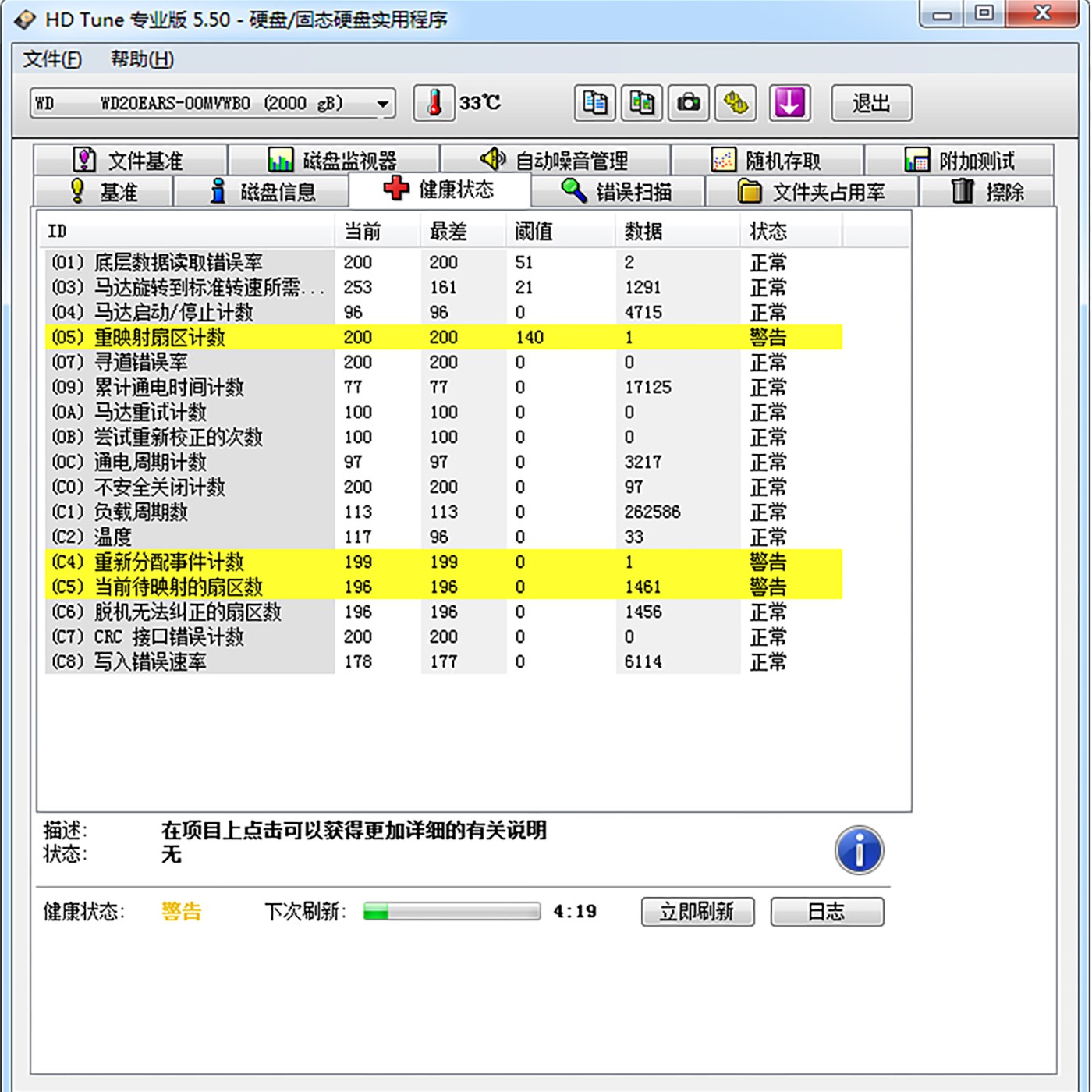Select the (0A) 马达重试计数 row

[444, 412]
